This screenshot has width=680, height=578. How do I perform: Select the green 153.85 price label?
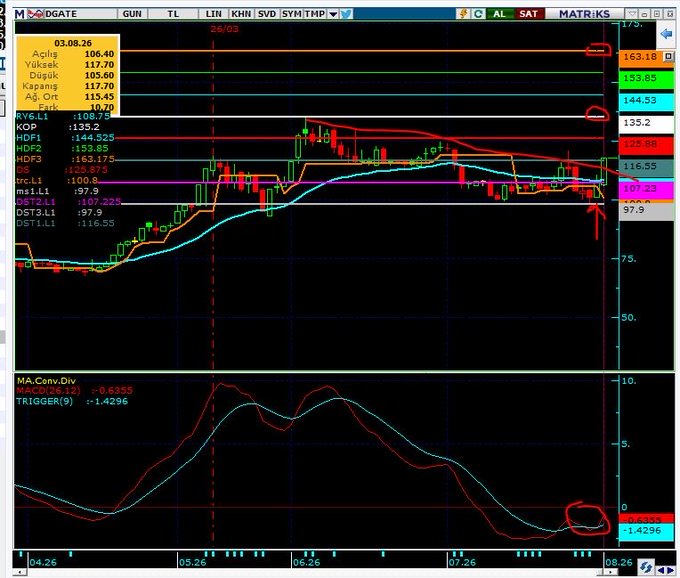(x=646, y=78)
